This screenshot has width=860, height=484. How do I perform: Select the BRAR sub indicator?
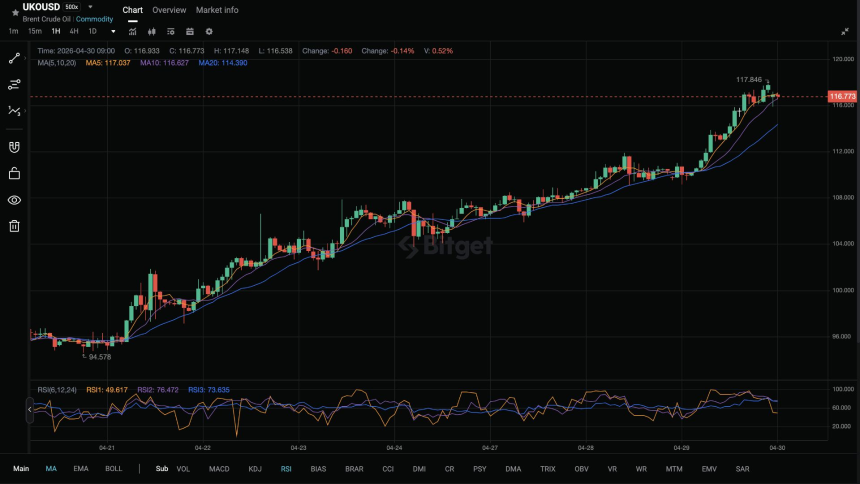354,469
